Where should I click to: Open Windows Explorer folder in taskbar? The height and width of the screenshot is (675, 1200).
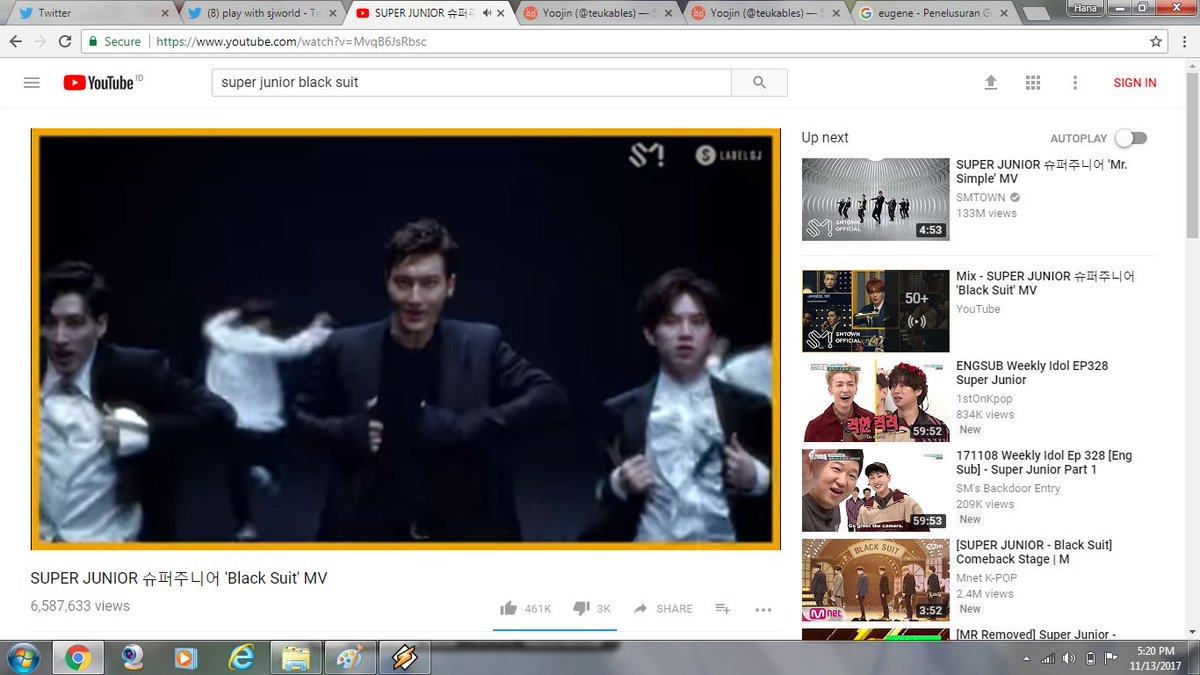[294, 657]
